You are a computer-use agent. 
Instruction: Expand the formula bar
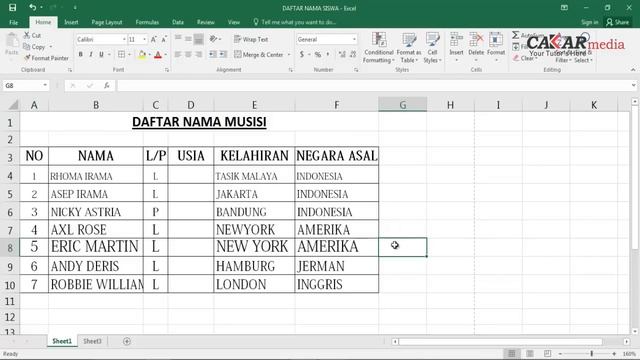click(x=633, y=85)
